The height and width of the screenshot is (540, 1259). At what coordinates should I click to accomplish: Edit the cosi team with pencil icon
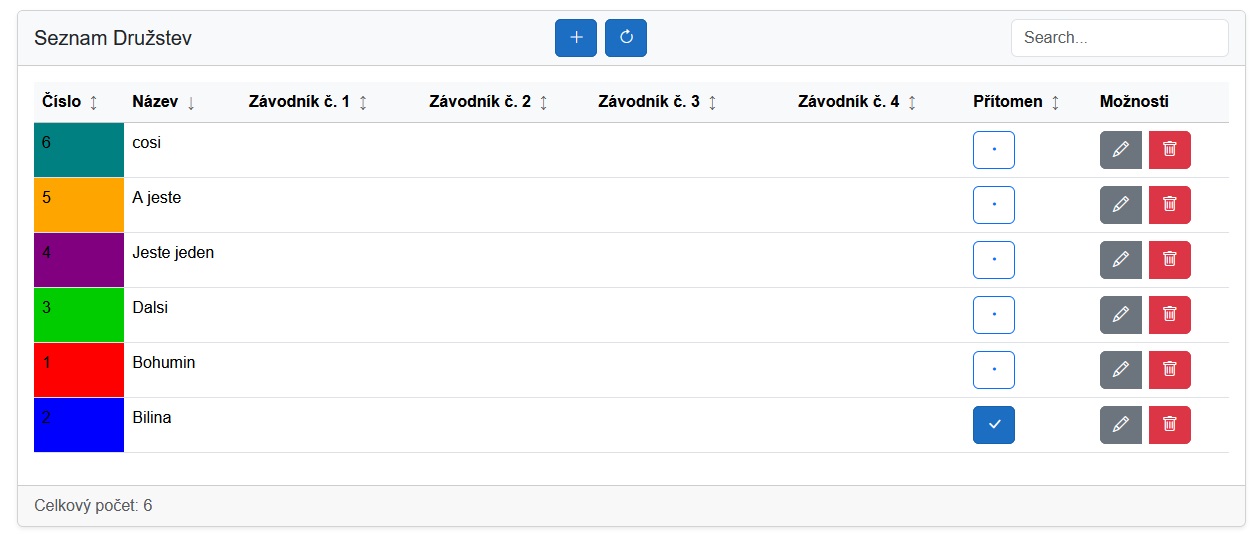[1121, 150]
